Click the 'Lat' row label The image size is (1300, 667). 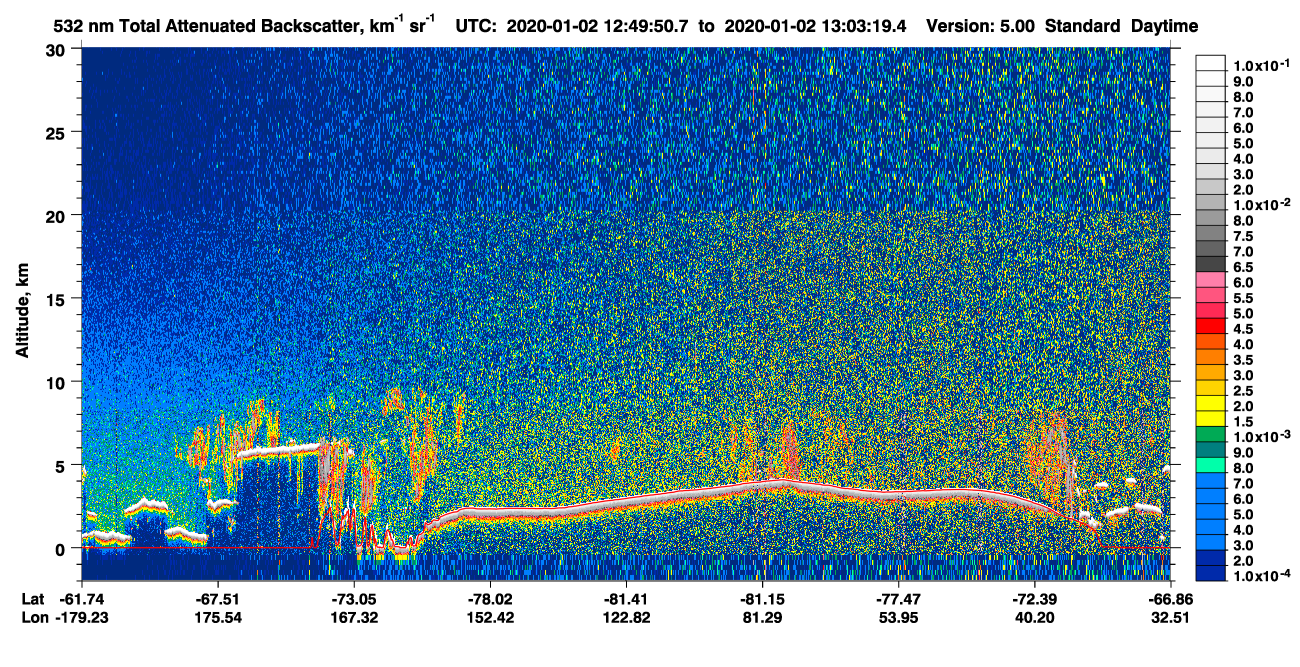coord(33,599)
